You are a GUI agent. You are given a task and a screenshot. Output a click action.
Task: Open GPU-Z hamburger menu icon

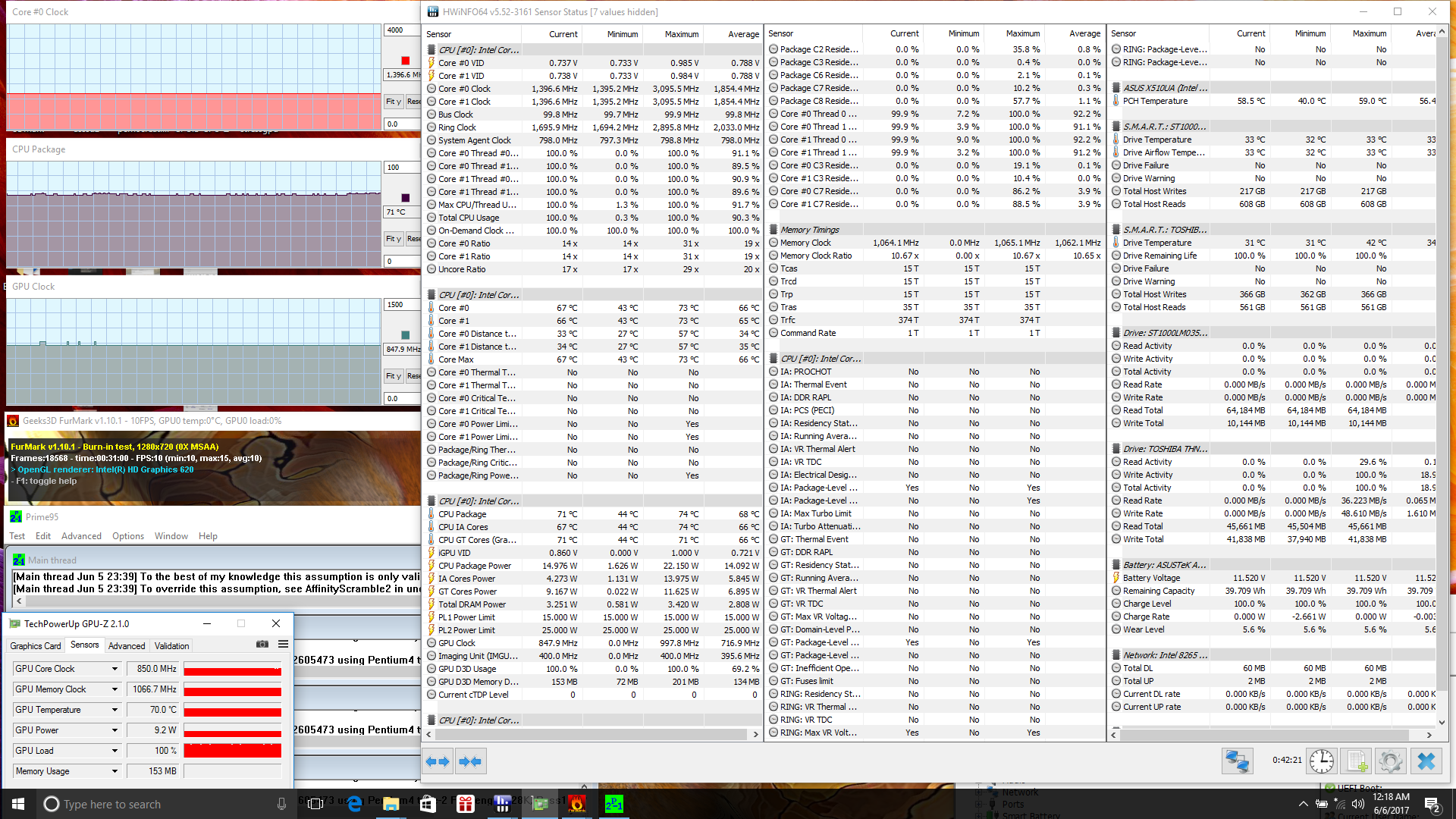tap(283, 645)
